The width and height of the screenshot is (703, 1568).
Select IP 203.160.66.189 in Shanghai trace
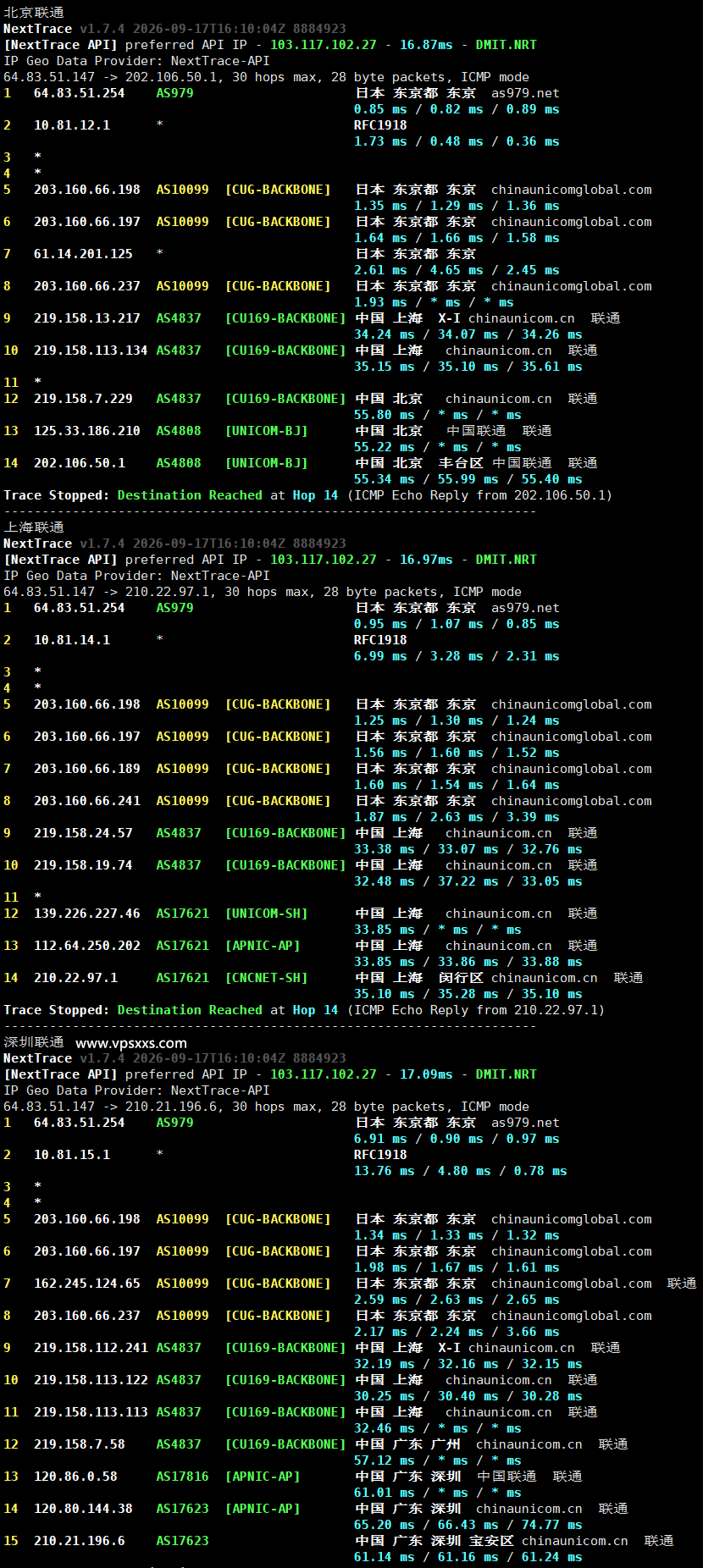click(x=87, y=769)
